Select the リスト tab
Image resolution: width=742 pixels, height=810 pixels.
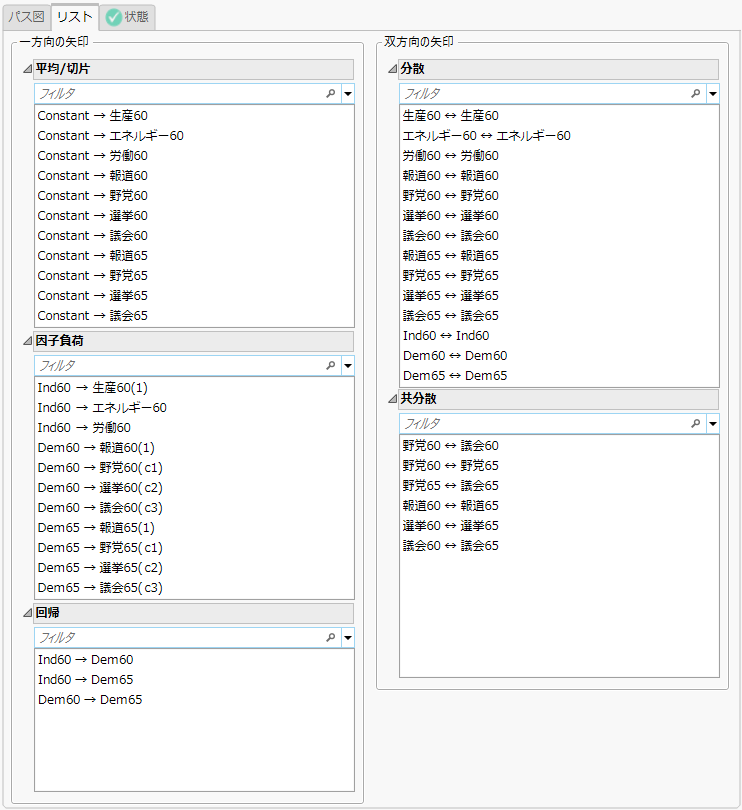pos(75,17)
